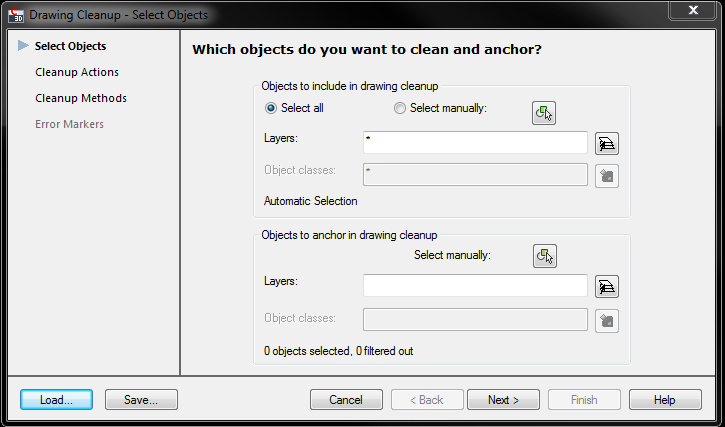Click the Load... button
The height and width of the screenshot is (427, 725).
tap(56, 400)
